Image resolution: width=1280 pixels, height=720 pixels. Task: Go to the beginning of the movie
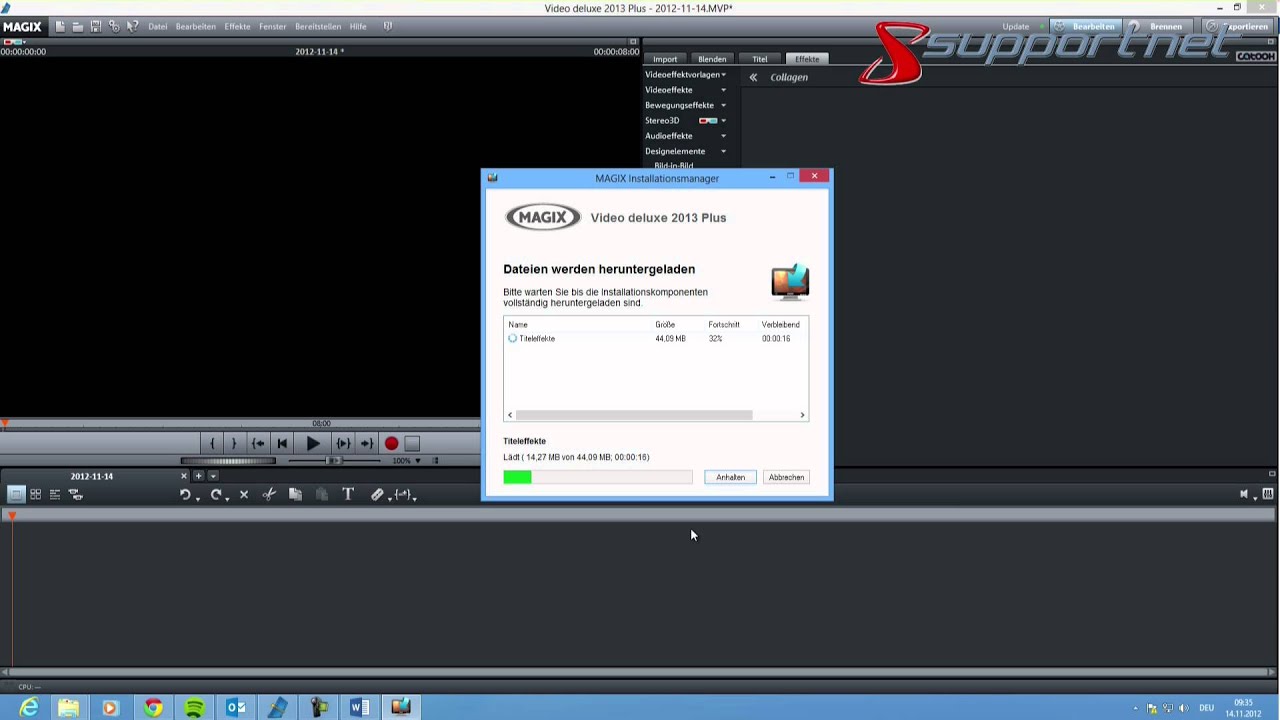pyautogui.click(x=282, y=444)
